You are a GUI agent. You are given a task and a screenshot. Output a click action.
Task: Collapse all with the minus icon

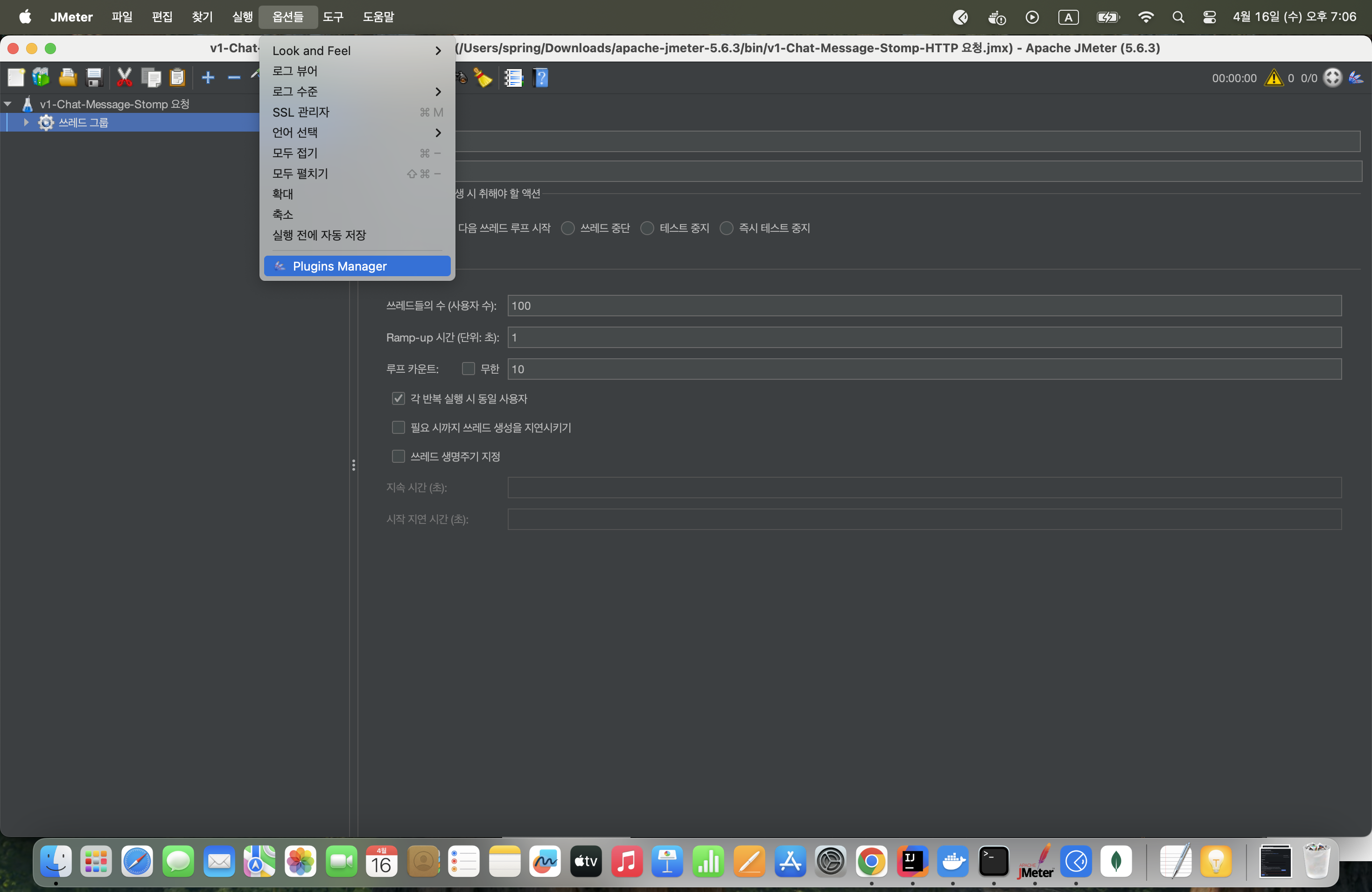click(x=233, y=78)
